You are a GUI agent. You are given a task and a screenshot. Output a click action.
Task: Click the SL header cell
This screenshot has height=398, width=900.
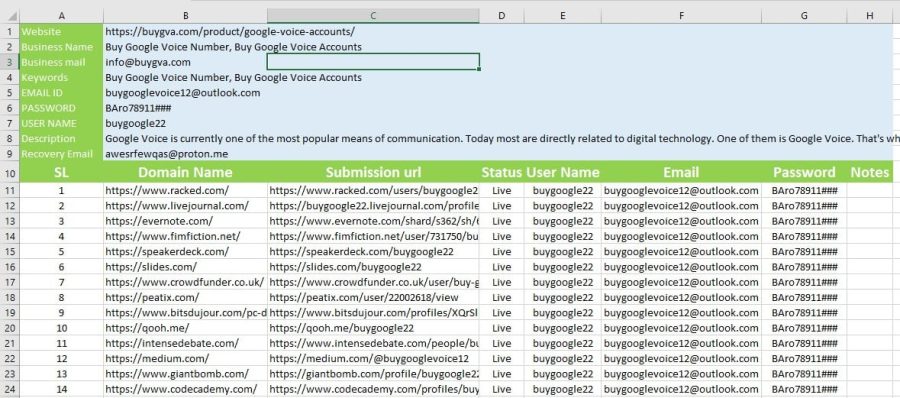61,172
